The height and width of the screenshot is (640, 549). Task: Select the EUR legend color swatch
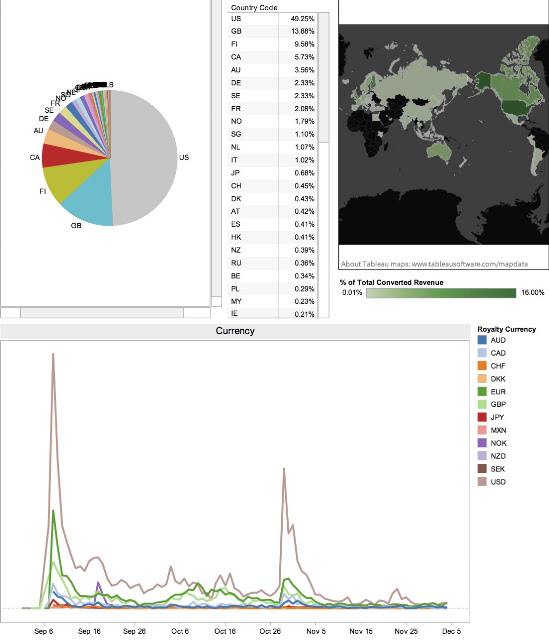point(482,391)
